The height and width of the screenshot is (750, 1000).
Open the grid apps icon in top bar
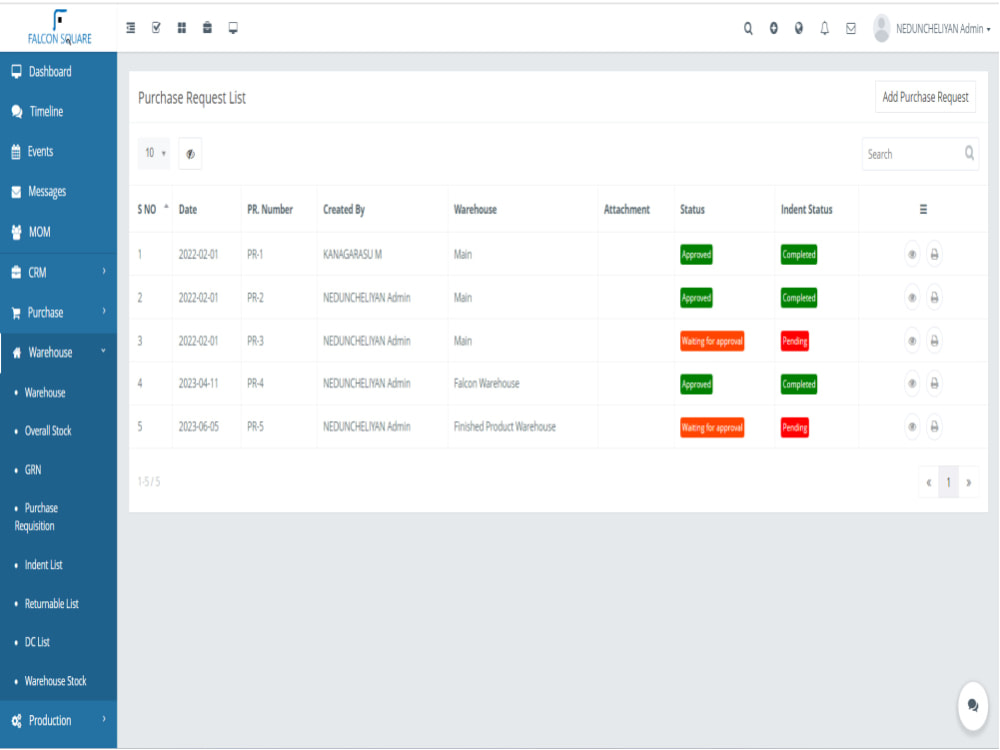pos(182,28)
